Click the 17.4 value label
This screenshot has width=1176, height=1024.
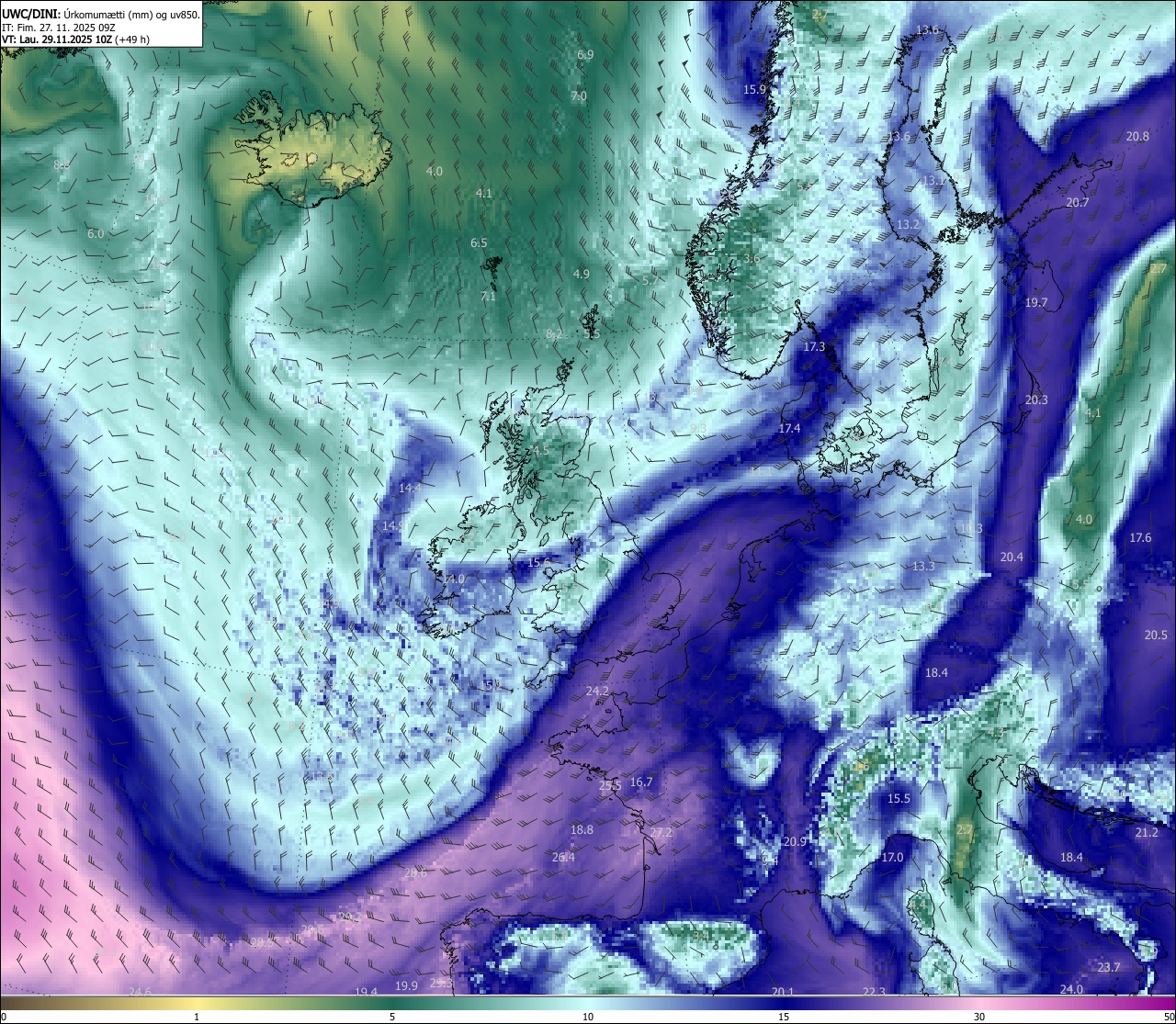[x=789, y=428]
